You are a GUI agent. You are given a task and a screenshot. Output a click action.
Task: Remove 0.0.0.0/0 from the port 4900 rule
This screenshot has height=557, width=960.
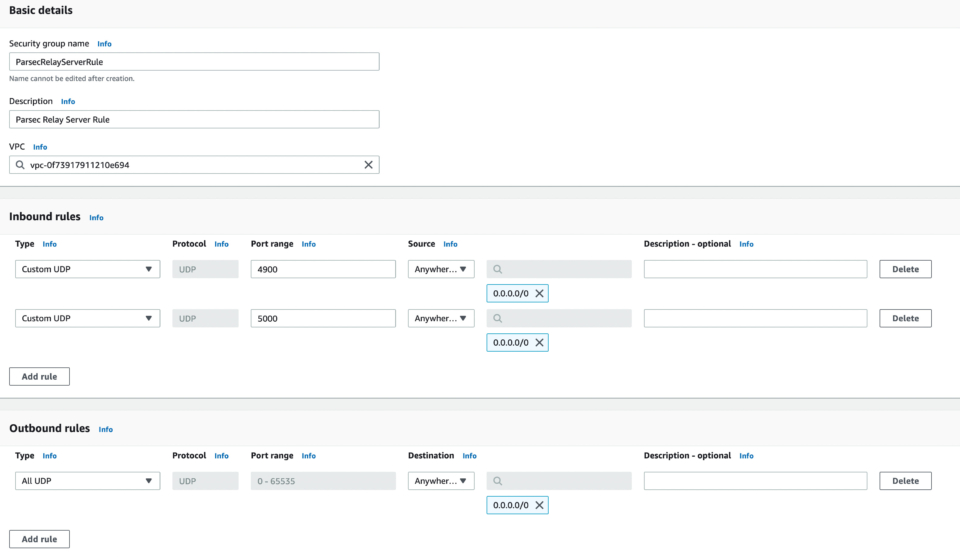(x=539, y=293)
